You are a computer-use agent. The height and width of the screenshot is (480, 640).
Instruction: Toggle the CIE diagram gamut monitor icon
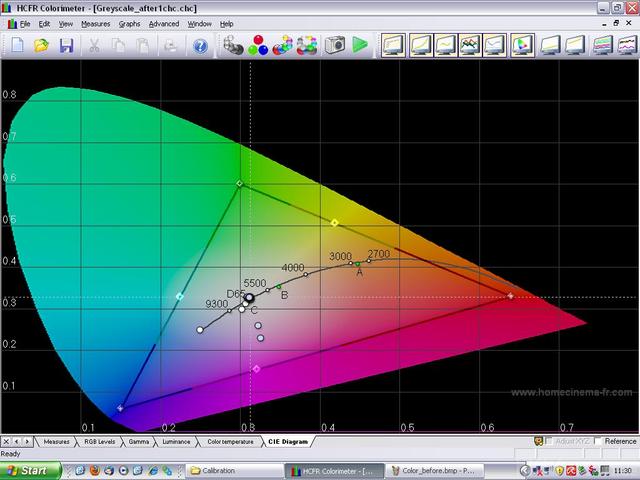click(x=522, y=45)
